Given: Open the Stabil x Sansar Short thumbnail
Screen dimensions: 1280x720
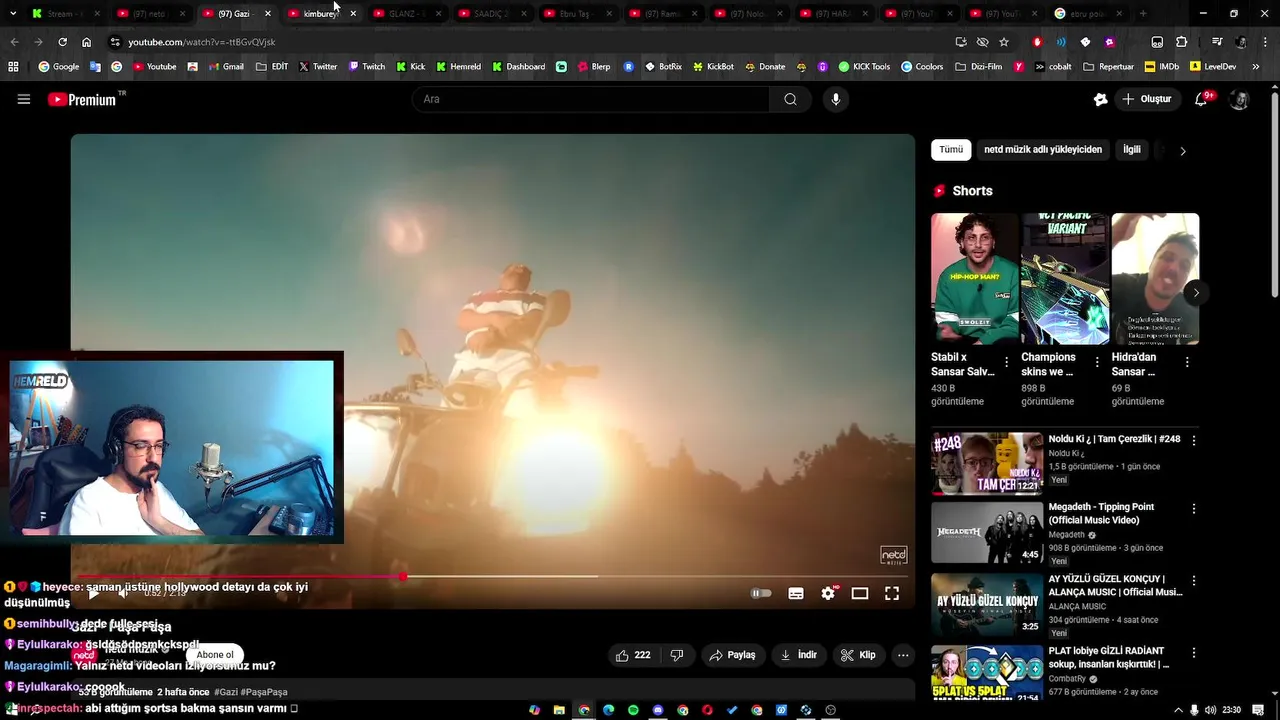Looking at the screenshot, I should (x=974, y=278).
